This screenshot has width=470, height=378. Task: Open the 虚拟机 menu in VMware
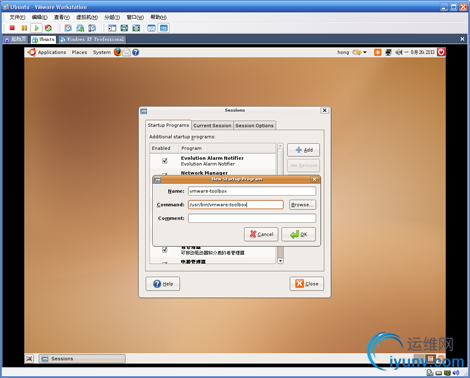point(87,17)
